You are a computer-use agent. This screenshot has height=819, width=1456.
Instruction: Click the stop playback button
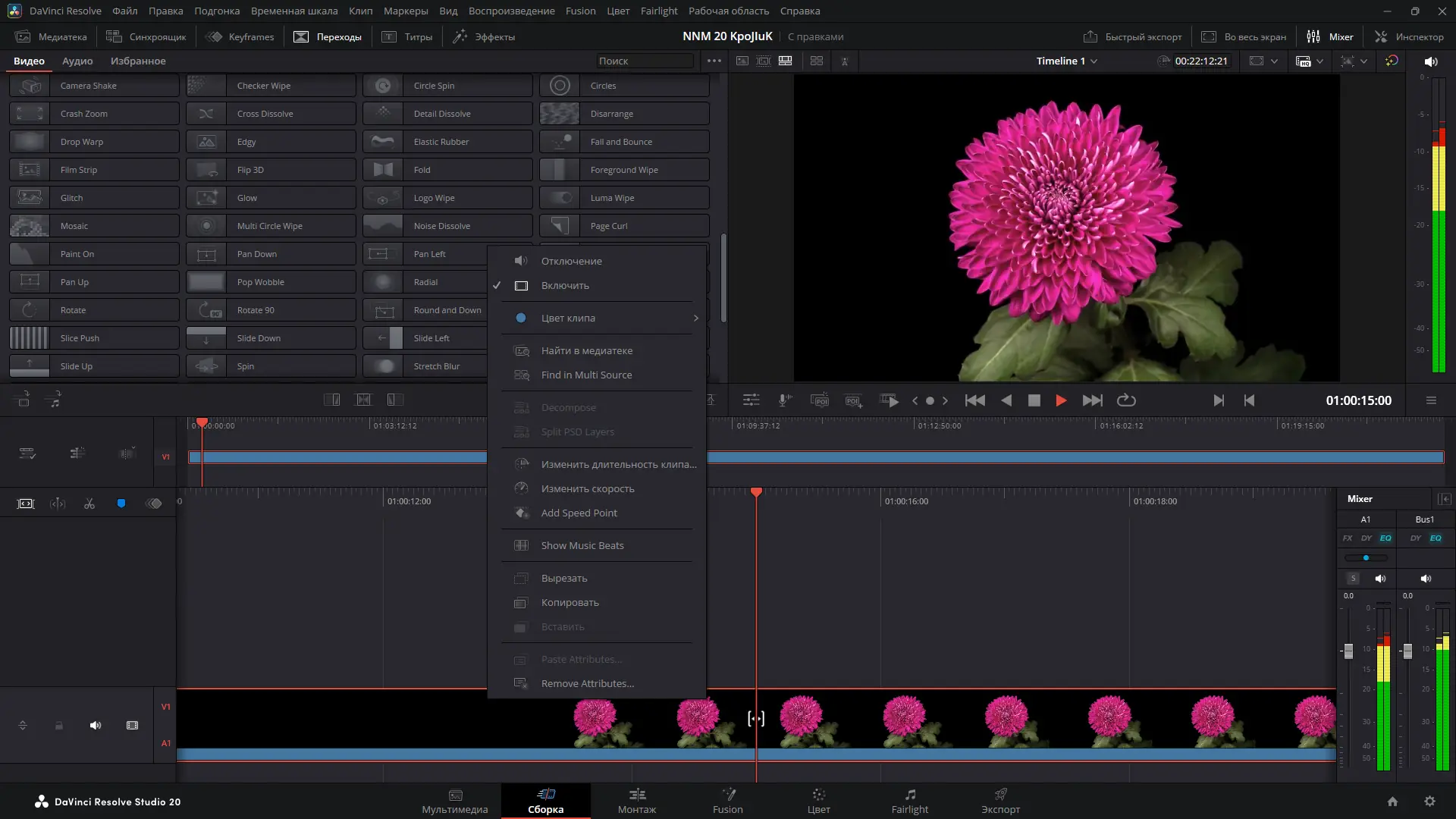pyautogui.click(x=1034, y=400)
